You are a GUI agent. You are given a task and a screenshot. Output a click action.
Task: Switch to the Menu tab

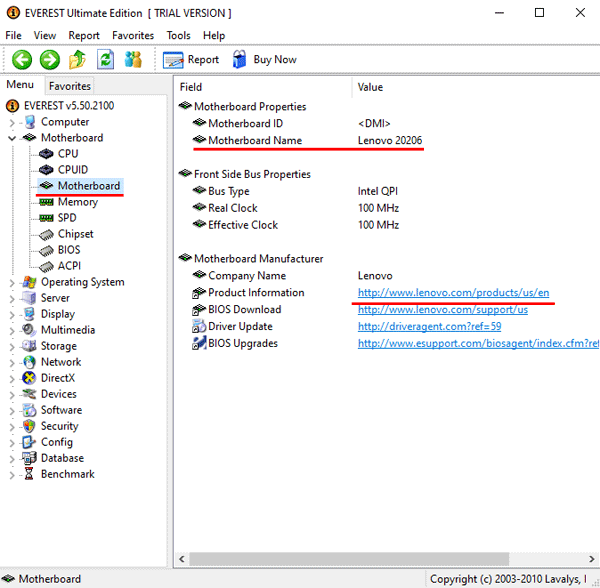[20, 85]
